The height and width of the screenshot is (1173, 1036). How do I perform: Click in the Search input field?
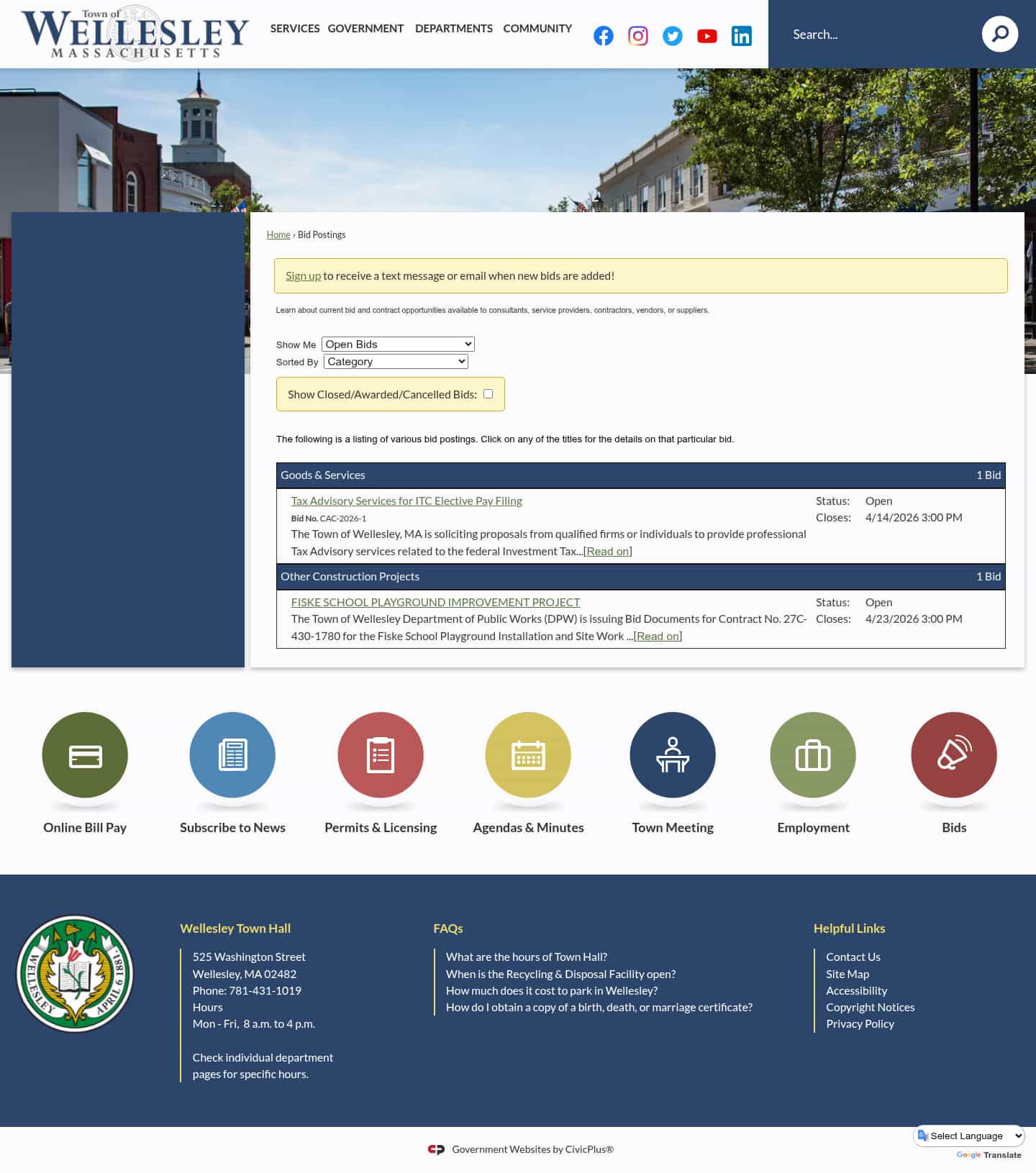pyautogui.click(x=874, y=34)
